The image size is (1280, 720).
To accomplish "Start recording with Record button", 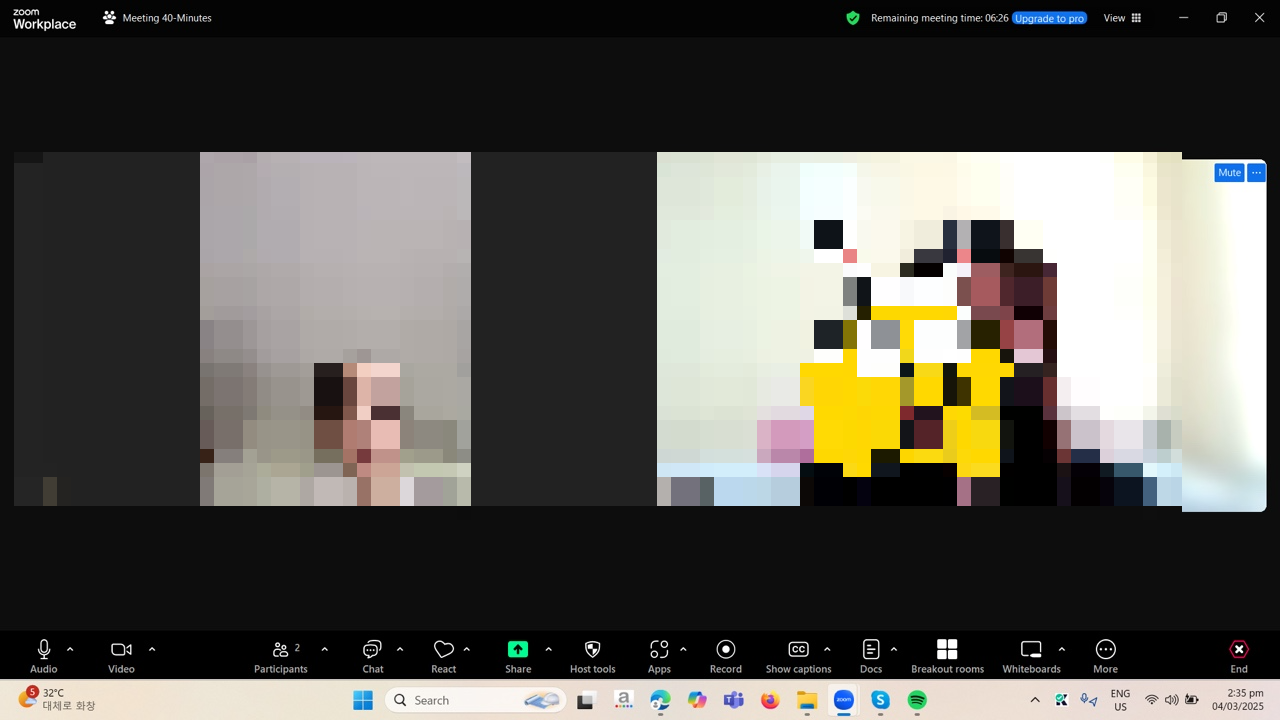I will point(726,656).
